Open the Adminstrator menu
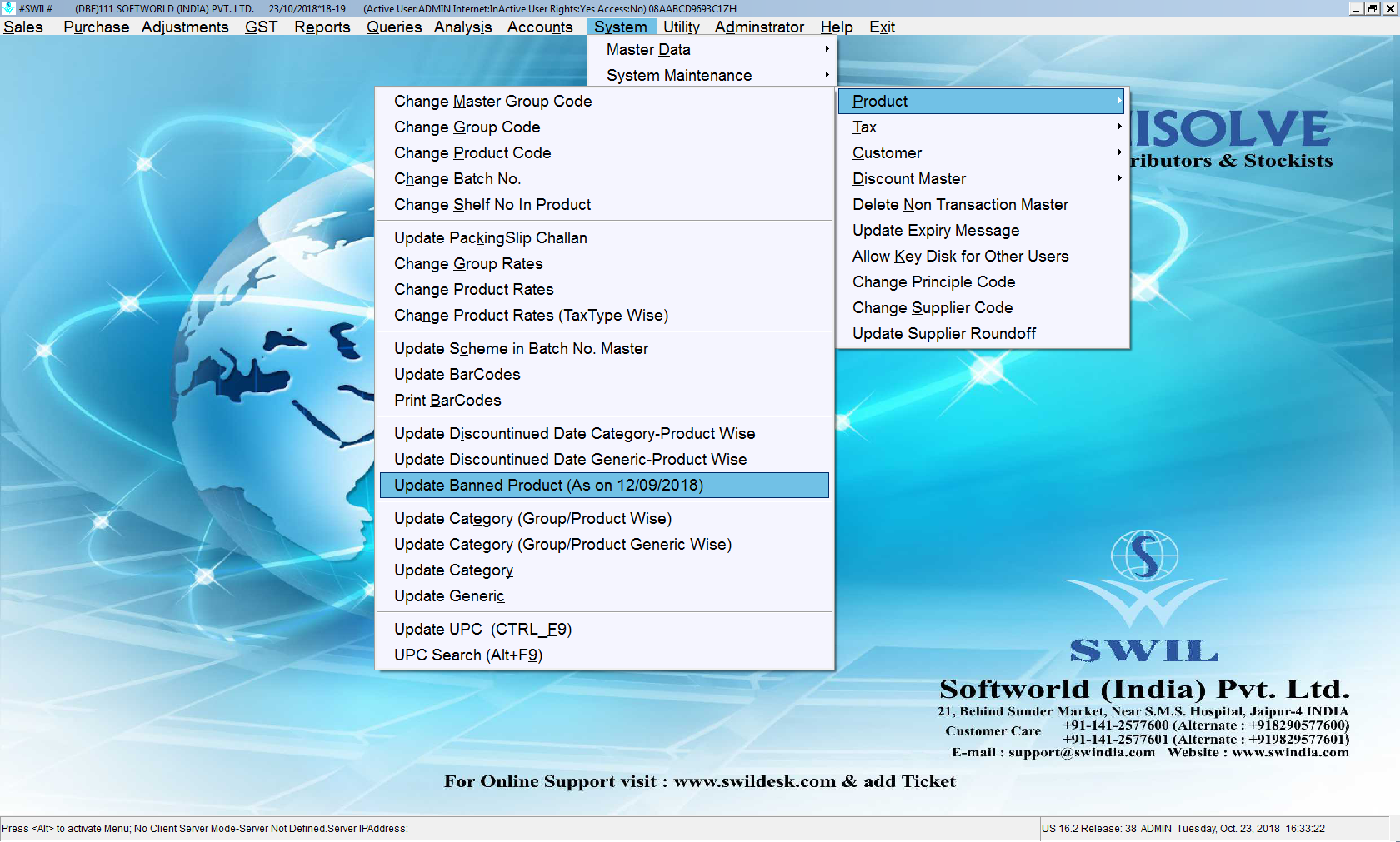 point(759,27)
